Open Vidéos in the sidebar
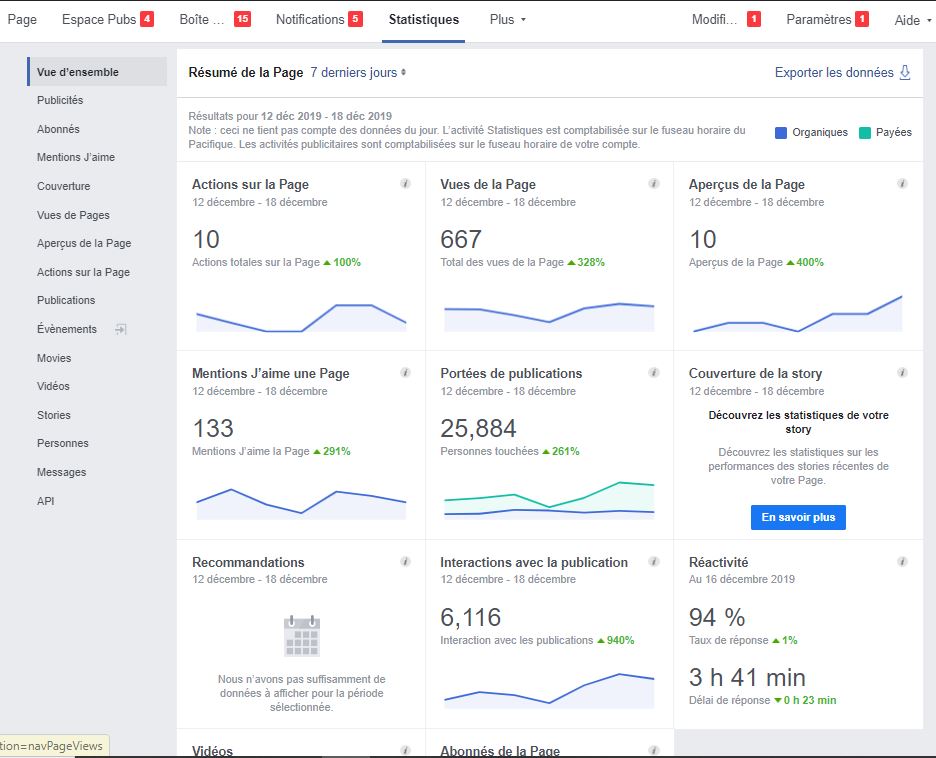Image resolution: width=936 pixels, height=758 pixels. coord(53,386)
